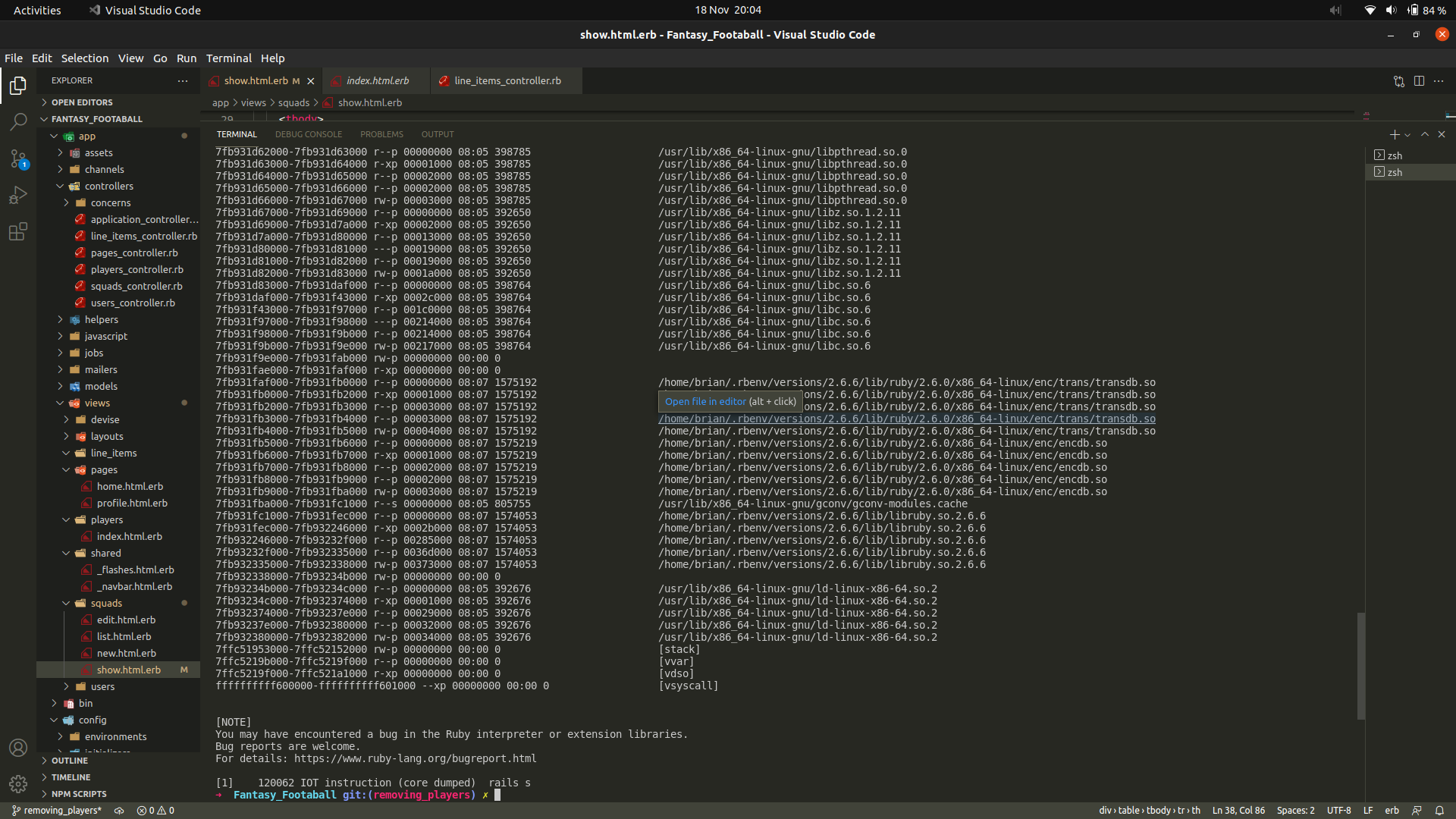Screen dimensions: 1456x819
Task: Open the Search view in activity bar
Action: 18,121
